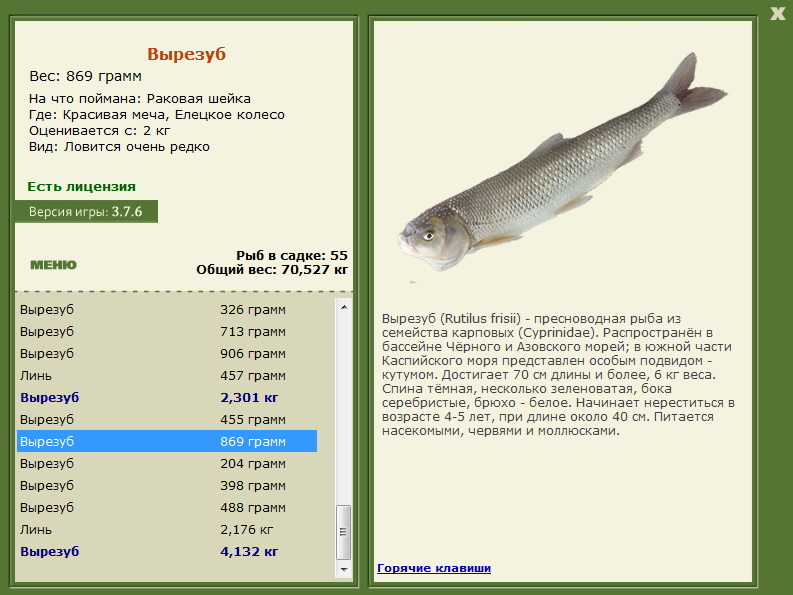This screenshot has height=595, width=793.
Task: Click the Оценивается с: 2 кг line
Action: click(x=99, y=131)
